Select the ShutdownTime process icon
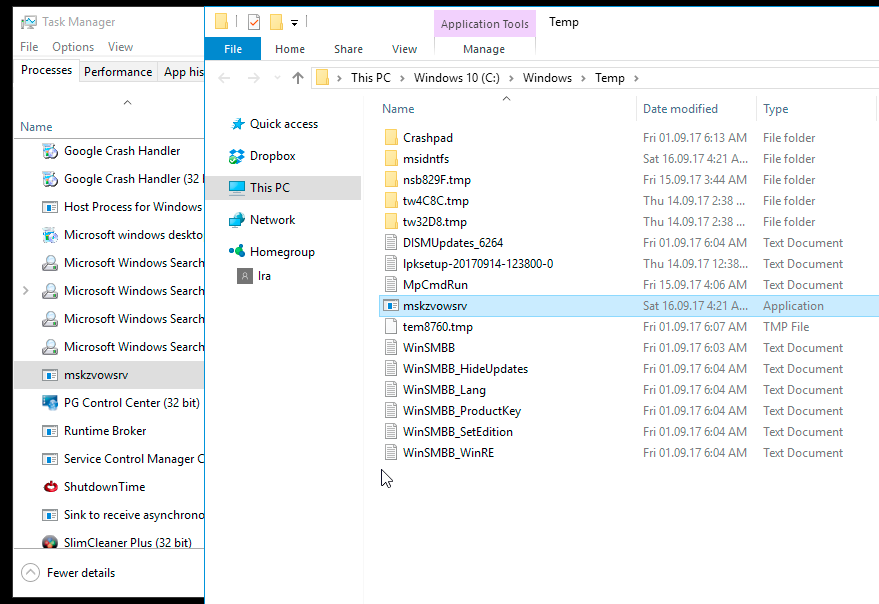879x604 pixels. pyautogui.click(x=49, y=487)
